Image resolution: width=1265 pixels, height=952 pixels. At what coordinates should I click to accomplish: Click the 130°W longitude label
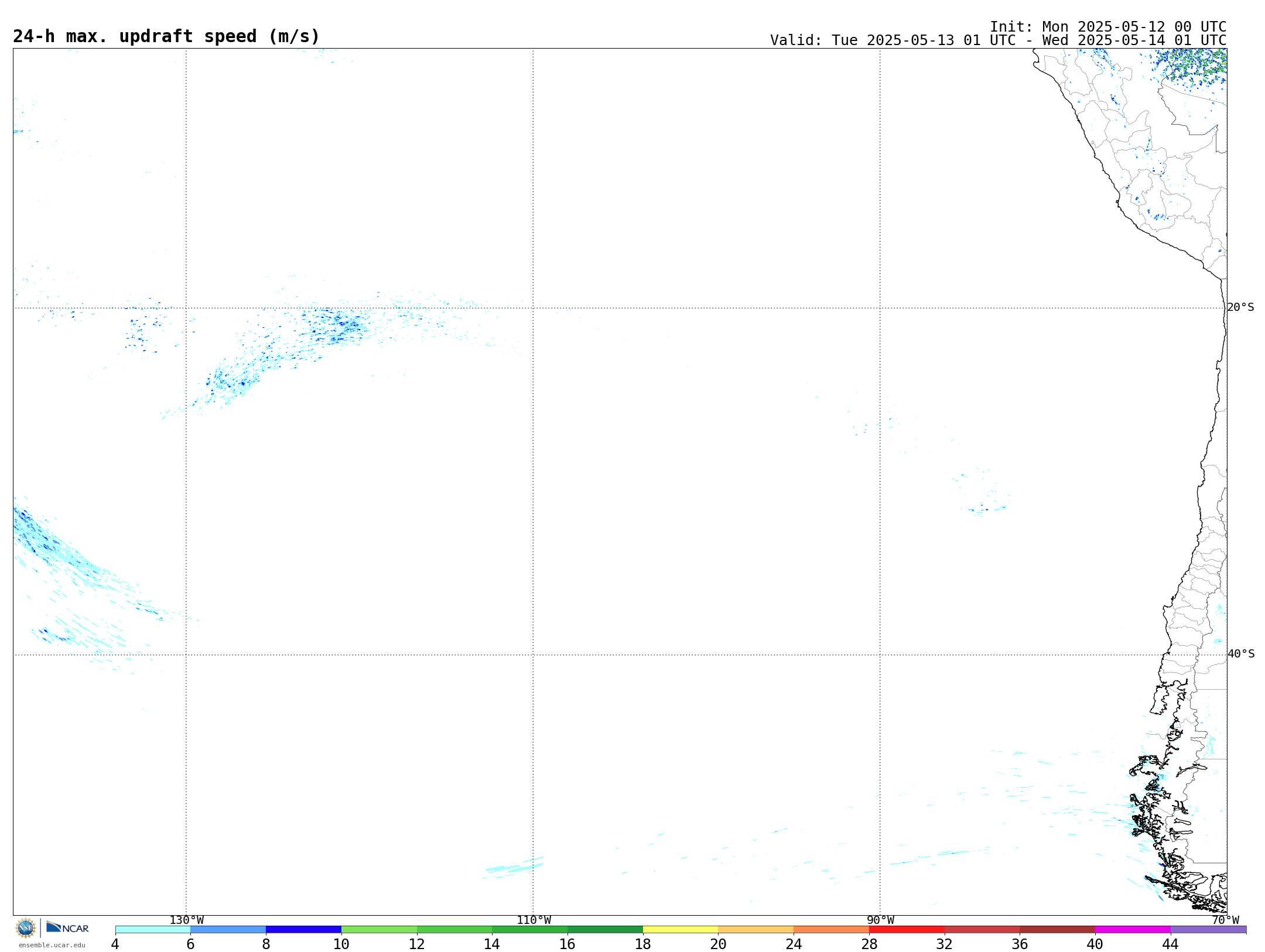click(187, 920)
